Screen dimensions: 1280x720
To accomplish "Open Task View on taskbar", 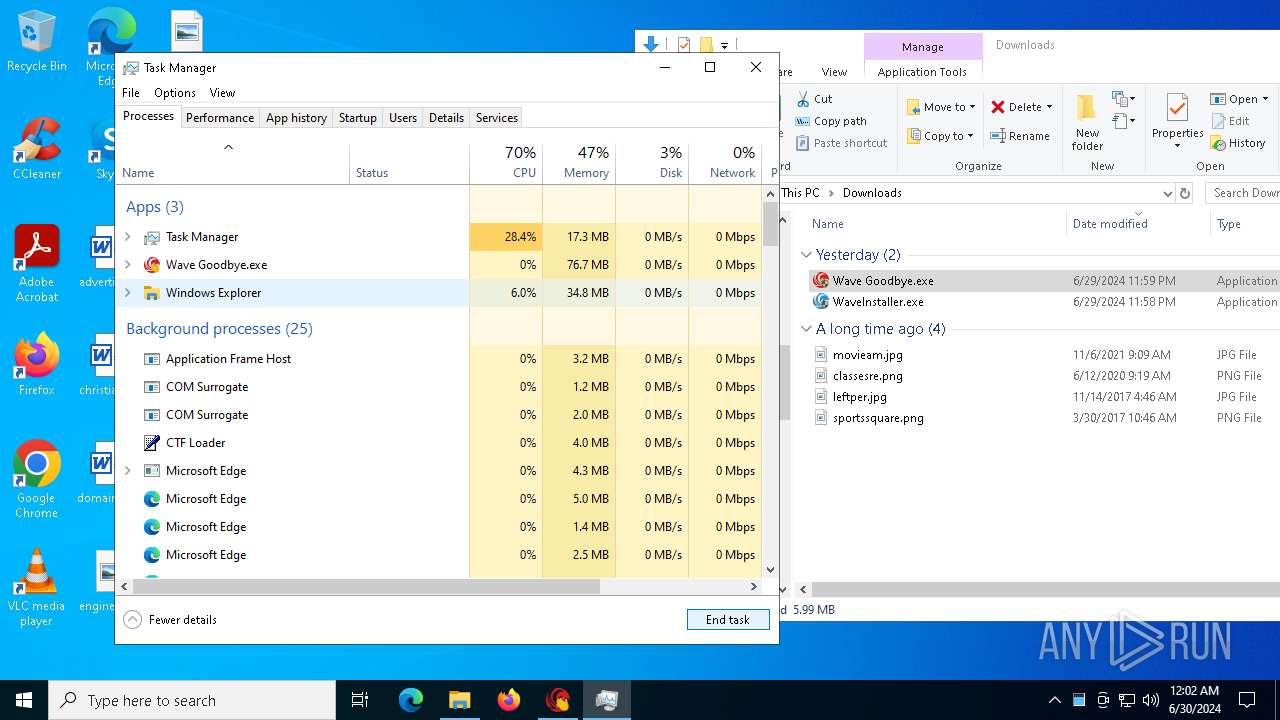I will [x=360, y=700].
